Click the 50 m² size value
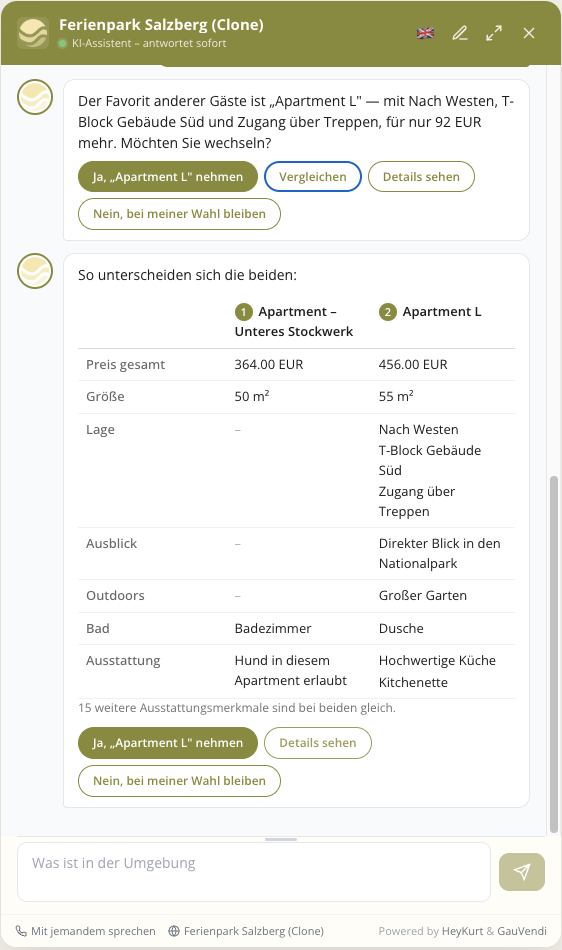The height and width of the screenshot is (950, 562). (x=252, y=396)
